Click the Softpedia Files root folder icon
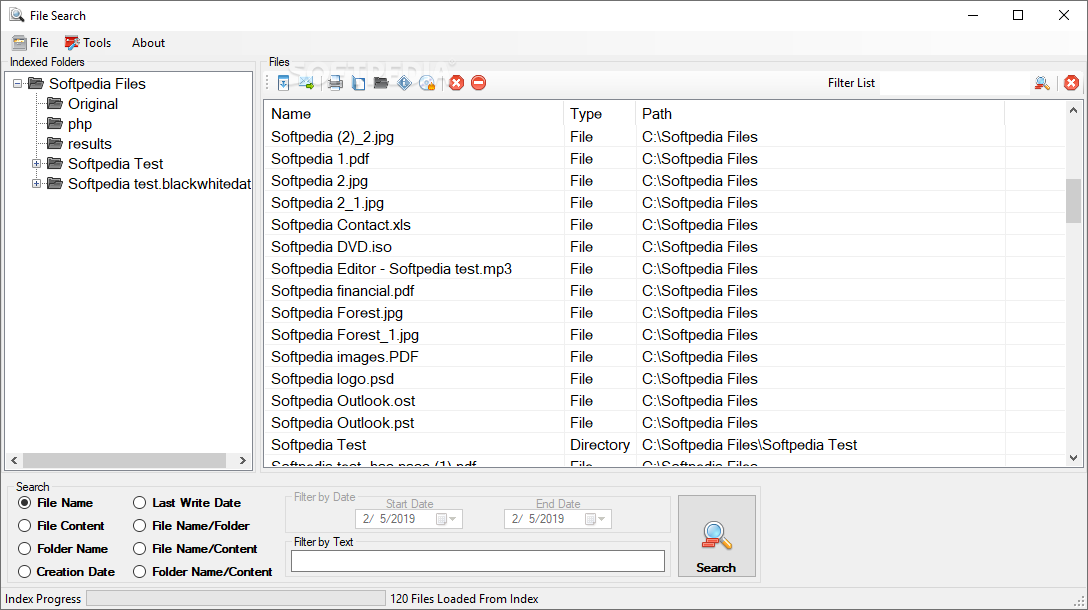 [35, 83]
